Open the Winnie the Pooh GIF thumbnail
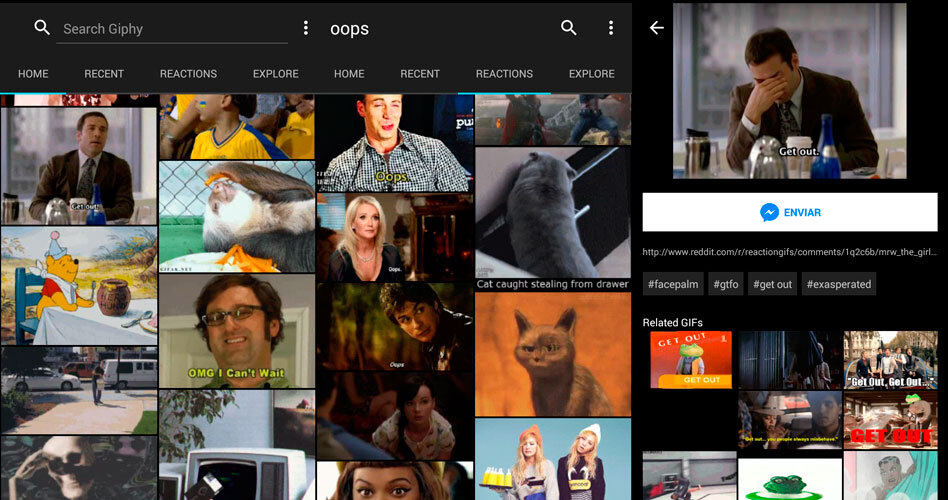The width and height of the screenshot is (948, 500). click(79, 286)
